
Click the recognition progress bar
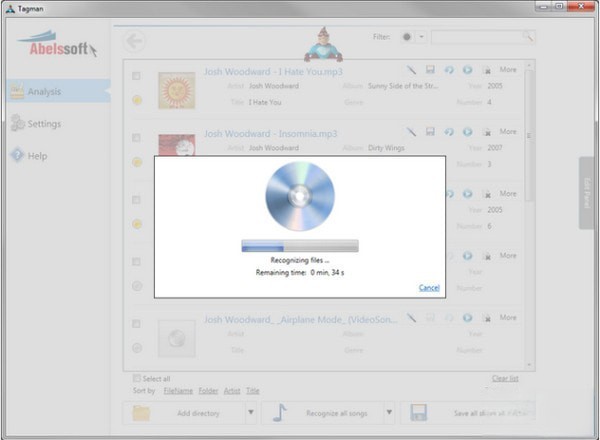point(300,246)
